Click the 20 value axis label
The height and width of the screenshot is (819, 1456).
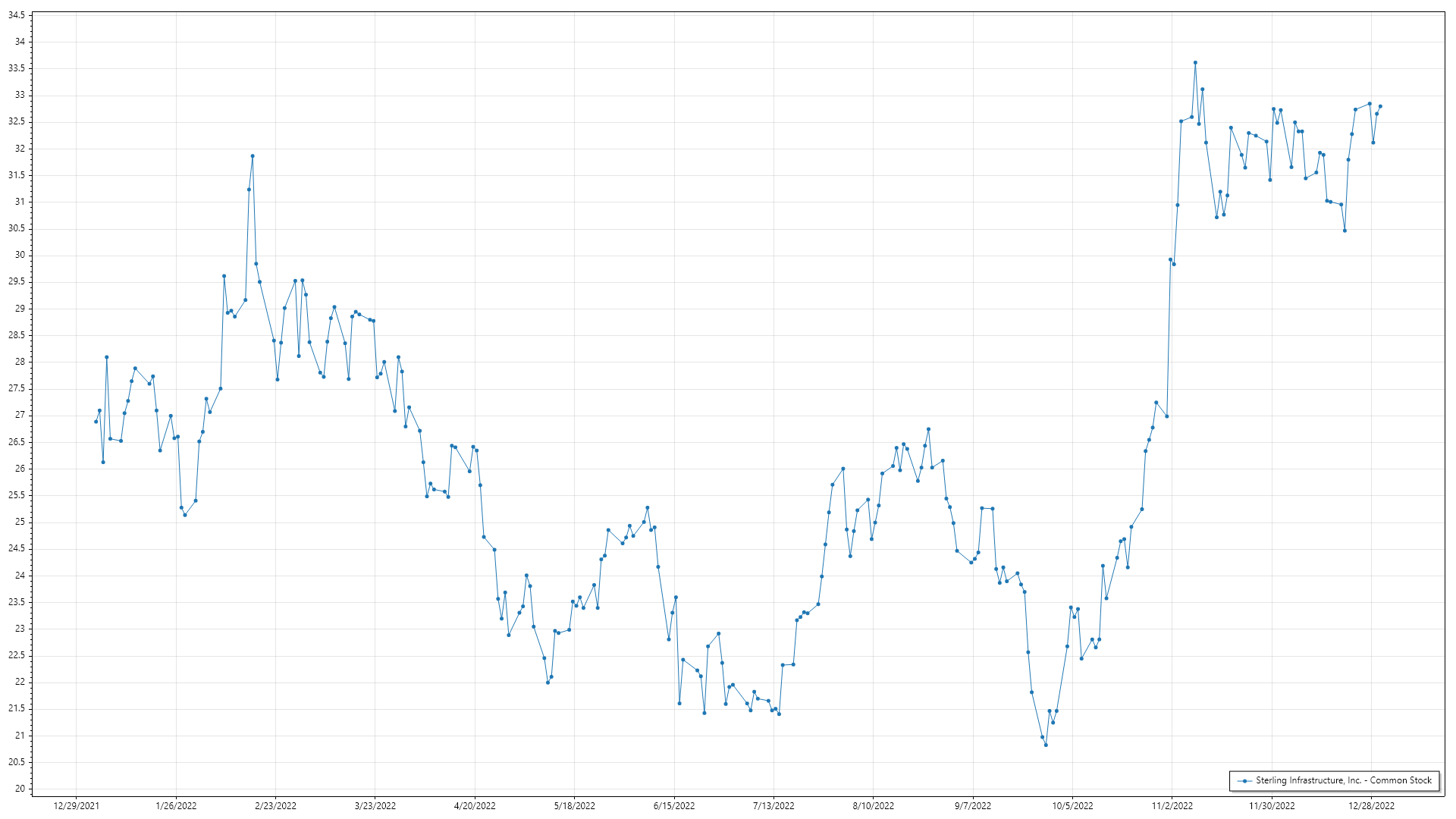[20, 789]
